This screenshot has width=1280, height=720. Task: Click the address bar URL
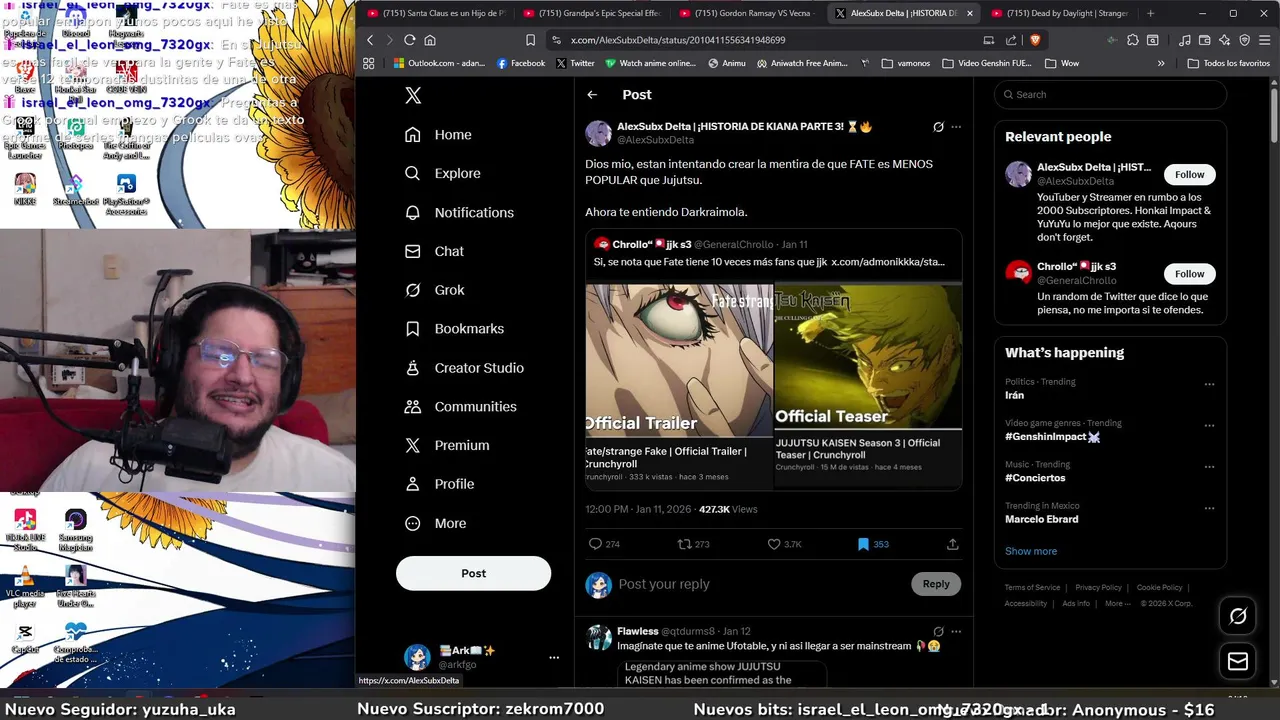coord(677,40)
